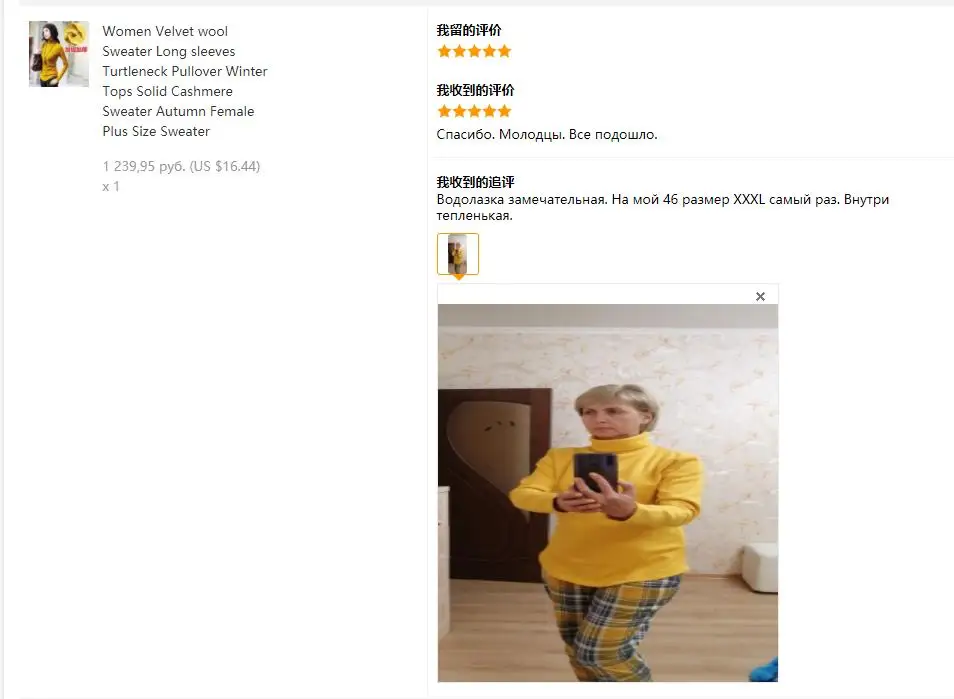Select the small review photo thumbnail
954x699 pixels.
(x=458, y=254)
